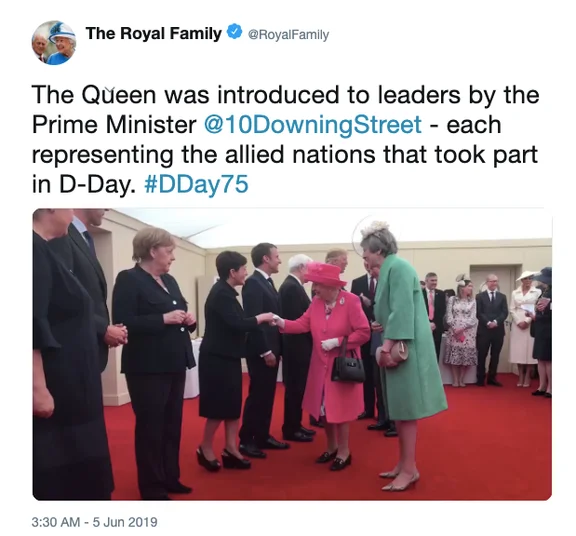Click the blue hat in profile avatar
Screen dimensions: 576x536
62,32
